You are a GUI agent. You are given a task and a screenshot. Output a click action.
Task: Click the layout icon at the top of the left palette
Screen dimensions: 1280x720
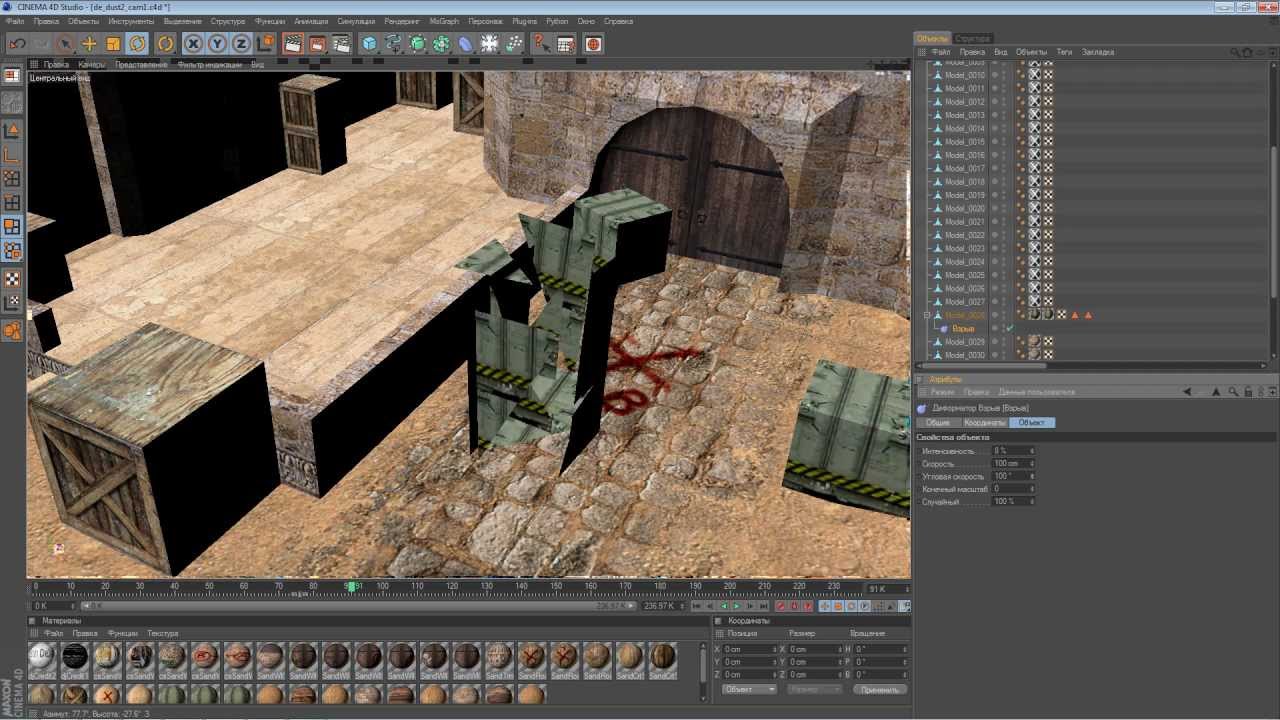point(12,75)
